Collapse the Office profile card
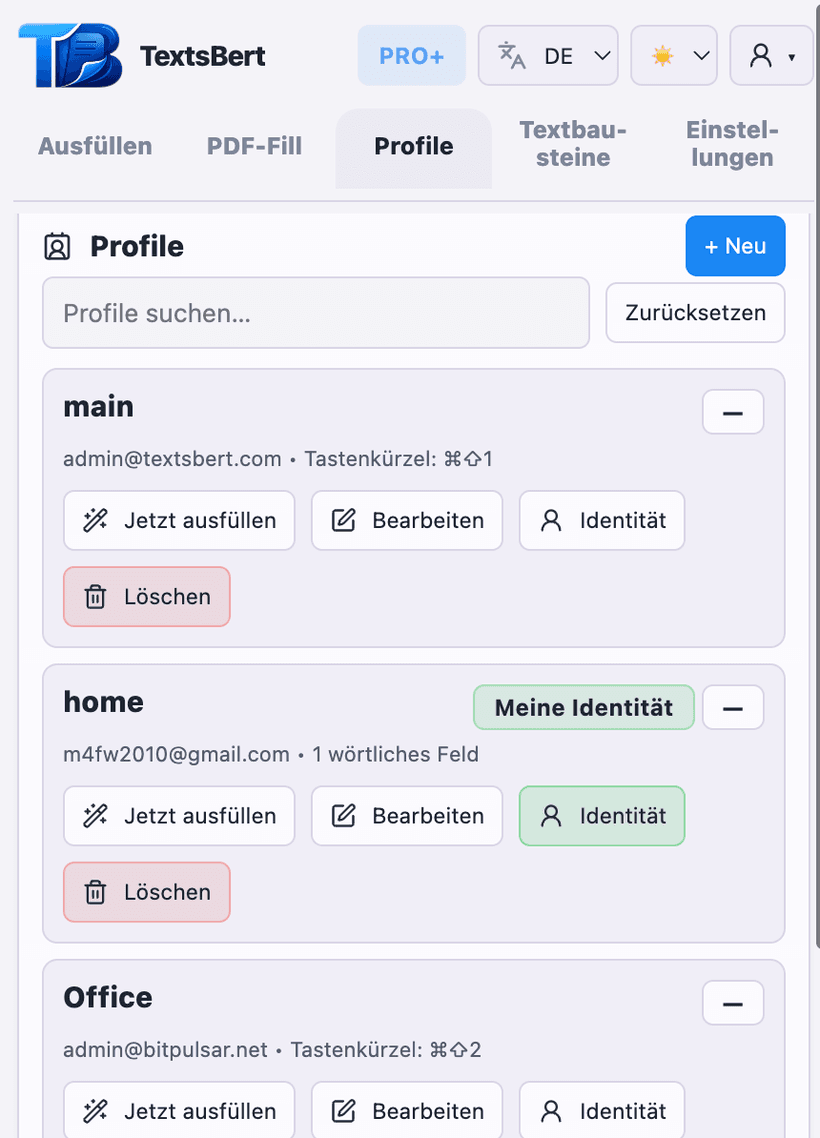The width and height of the screenshot is (820, 1138). tap(733, 1003)
